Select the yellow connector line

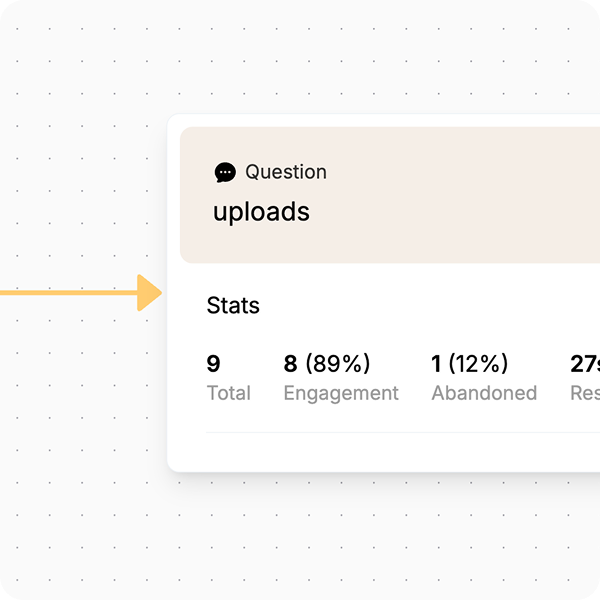click(x=69, y=293)
